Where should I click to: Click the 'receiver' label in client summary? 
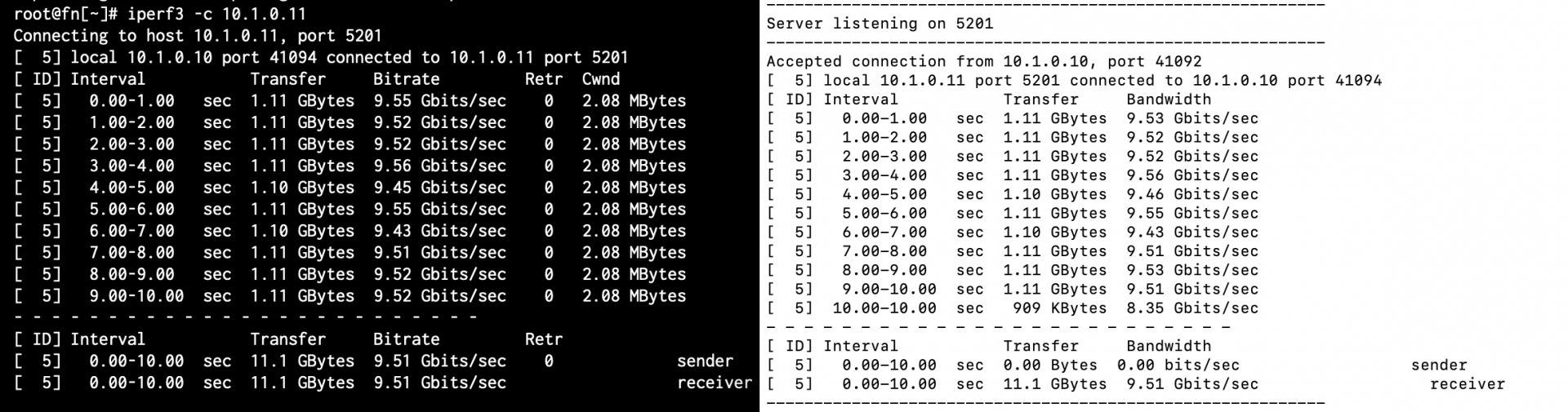click(715, 383)
